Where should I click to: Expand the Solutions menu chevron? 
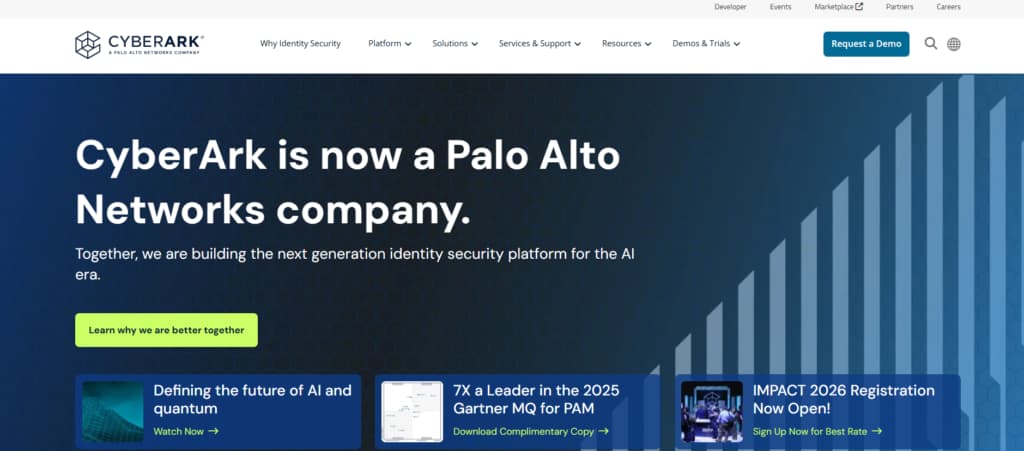(x=475, y=44)
